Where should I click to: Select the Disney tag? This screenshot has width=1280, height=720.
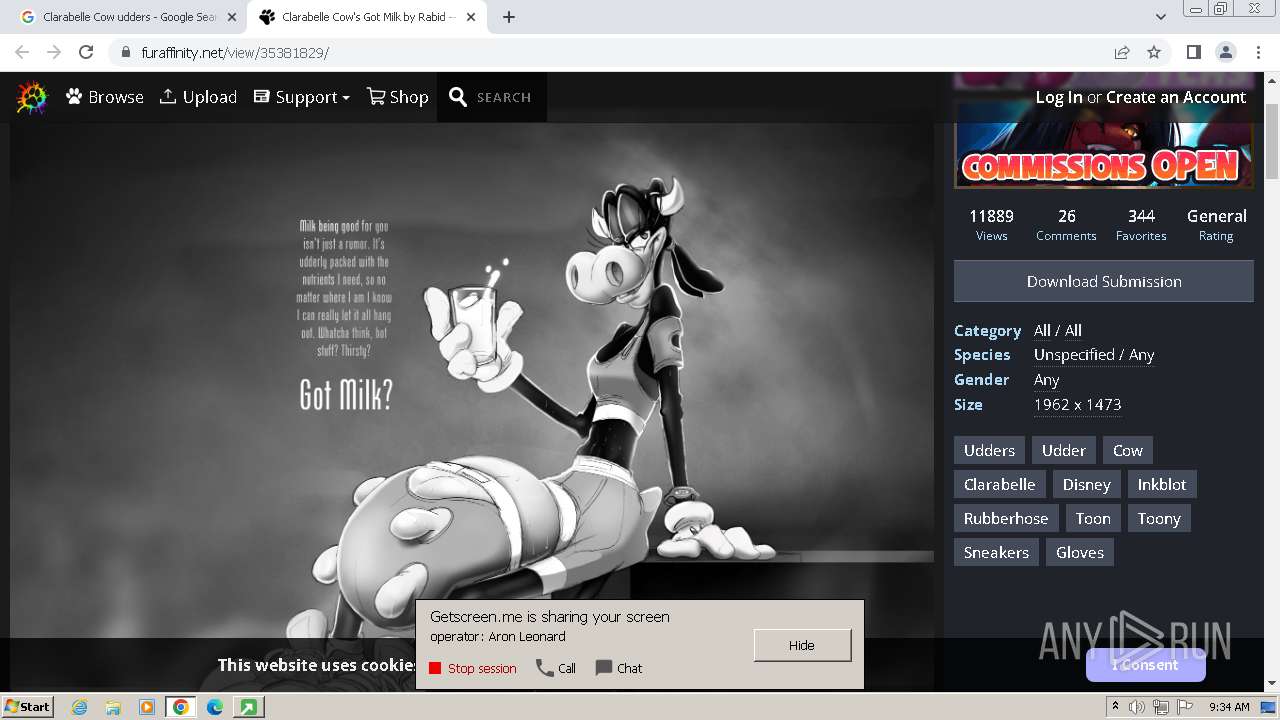1086,484
